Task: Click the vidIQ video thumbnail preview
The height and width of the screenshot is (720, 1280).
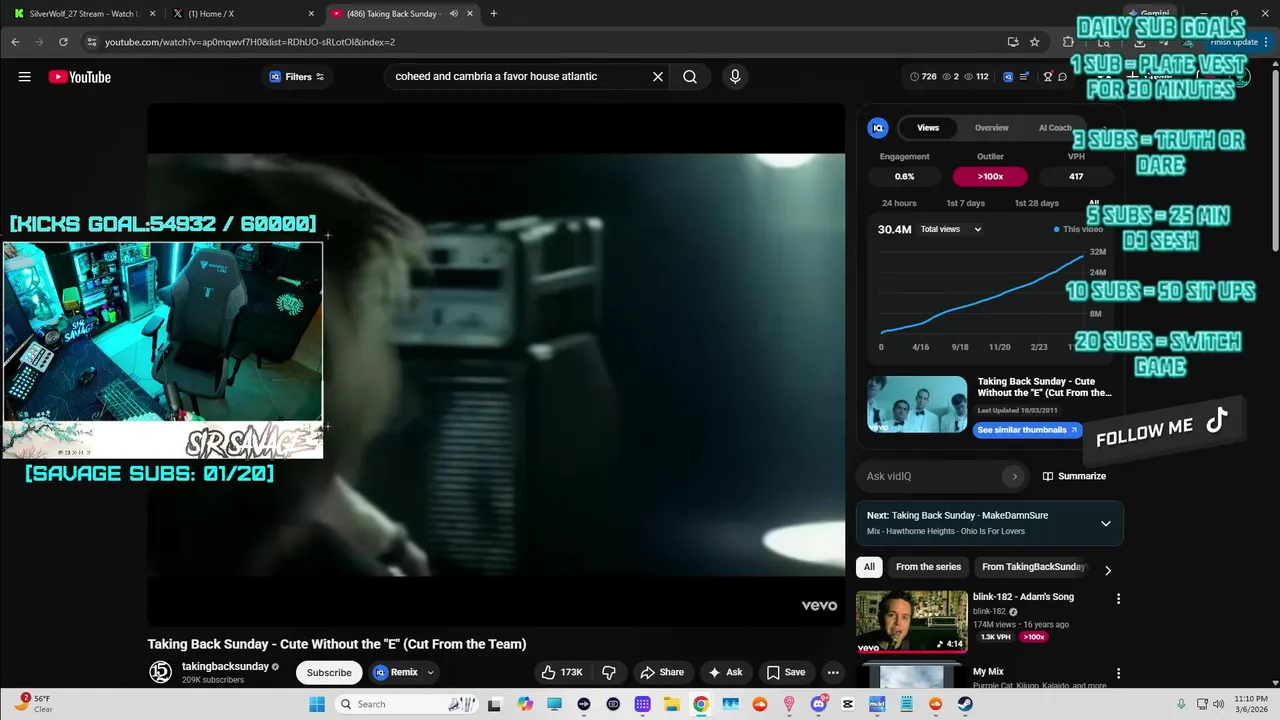Action: click(x=917, y=404)
